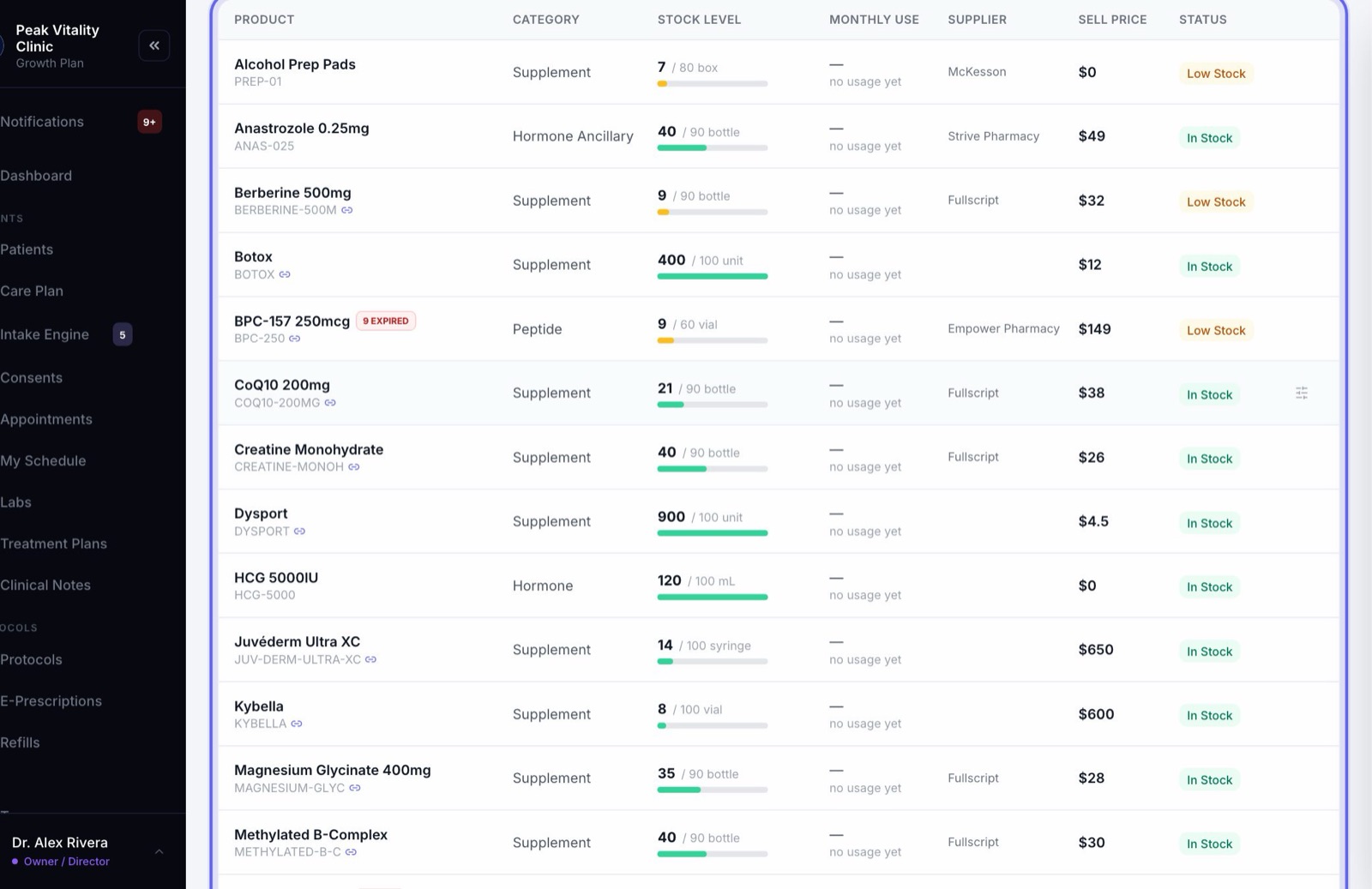Click link icon beside KYBELLA SKU

pyautogui.click(x=297, y=724)
